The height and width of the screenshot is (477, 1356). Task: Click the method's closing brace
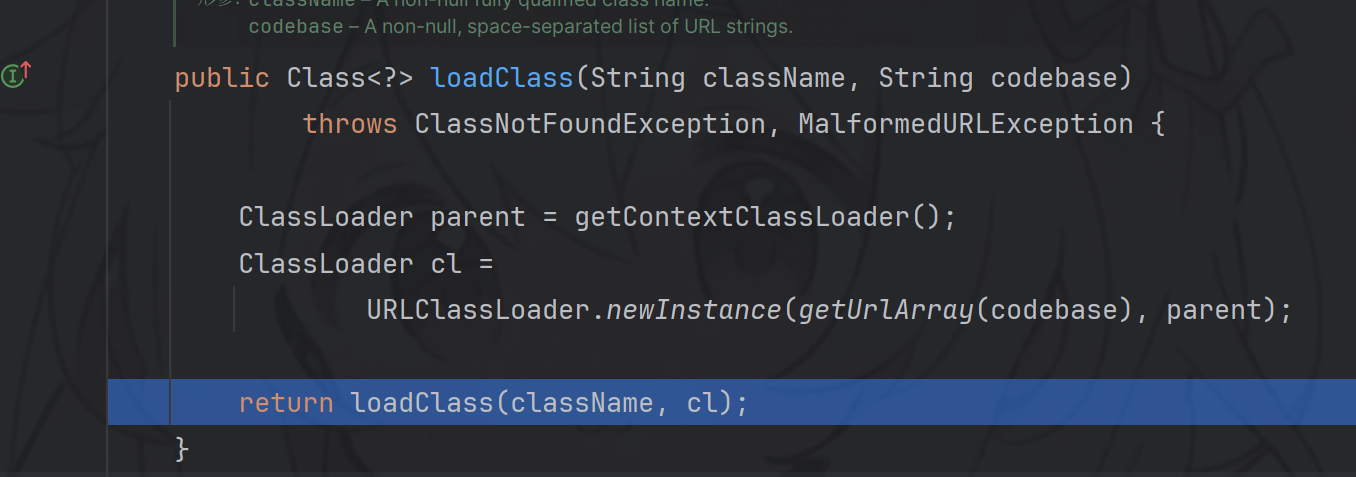pyautogui.click(x=181, y=449)
